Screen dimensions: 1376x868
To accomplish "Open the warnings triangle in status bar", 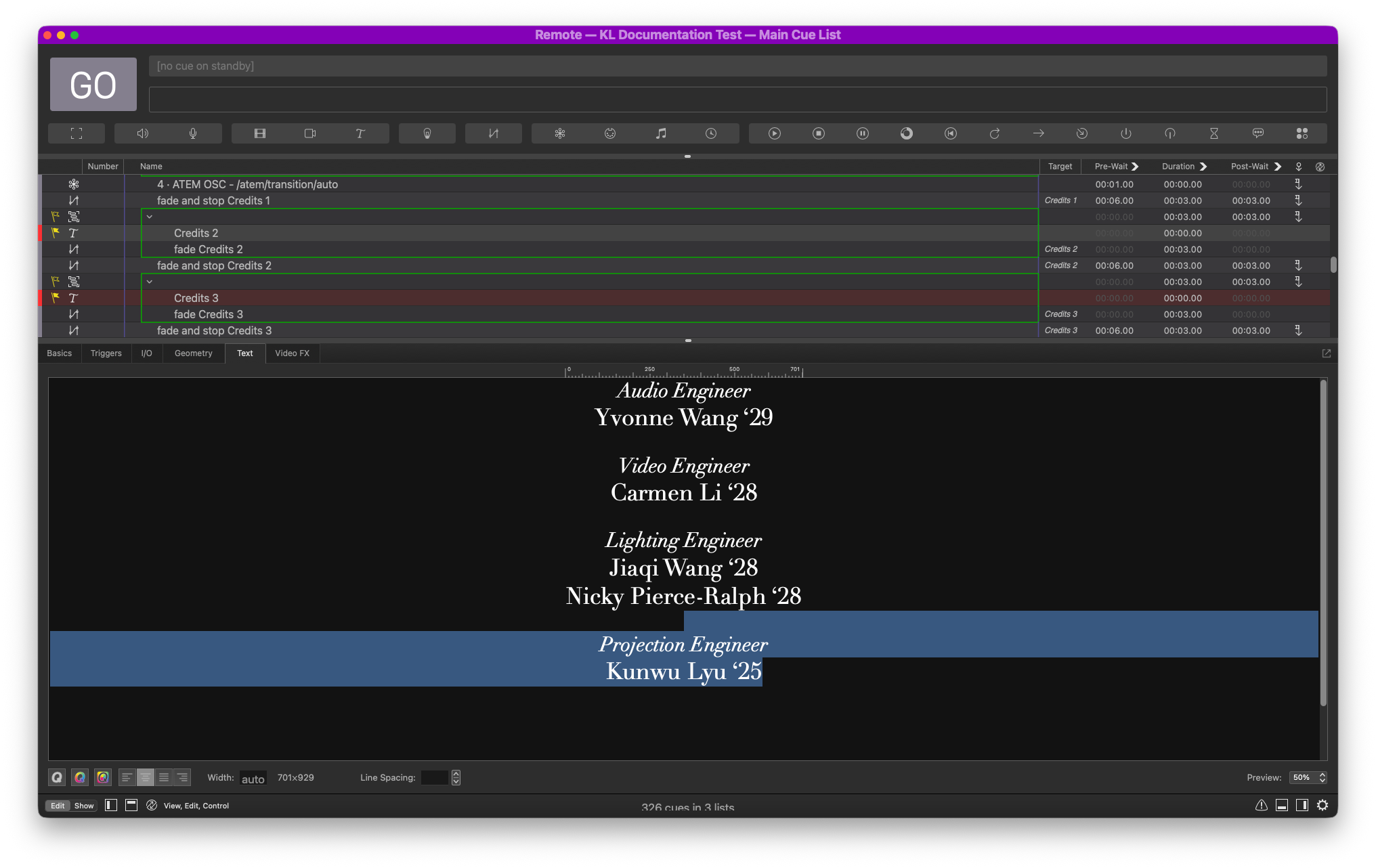I will [1262, 805].
